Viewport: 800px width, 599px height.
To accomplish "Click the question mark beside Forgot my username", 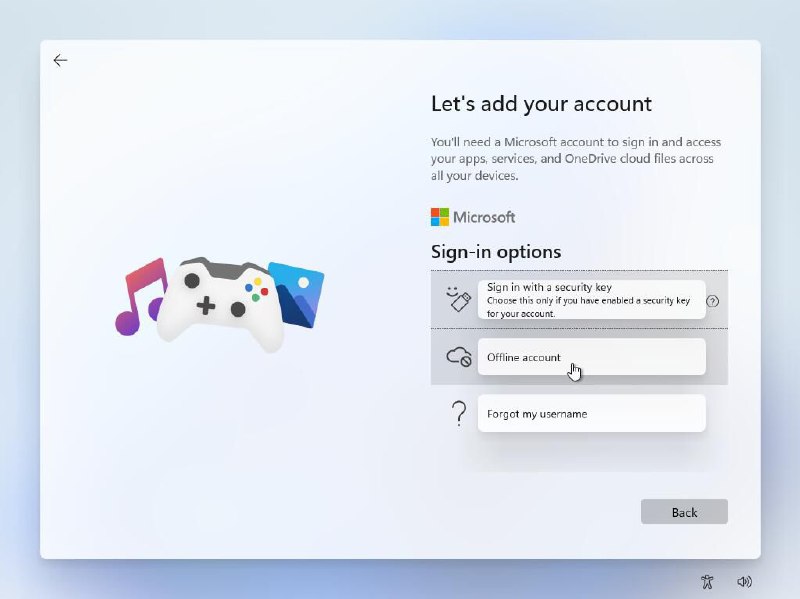I will [x=458, y=412].
